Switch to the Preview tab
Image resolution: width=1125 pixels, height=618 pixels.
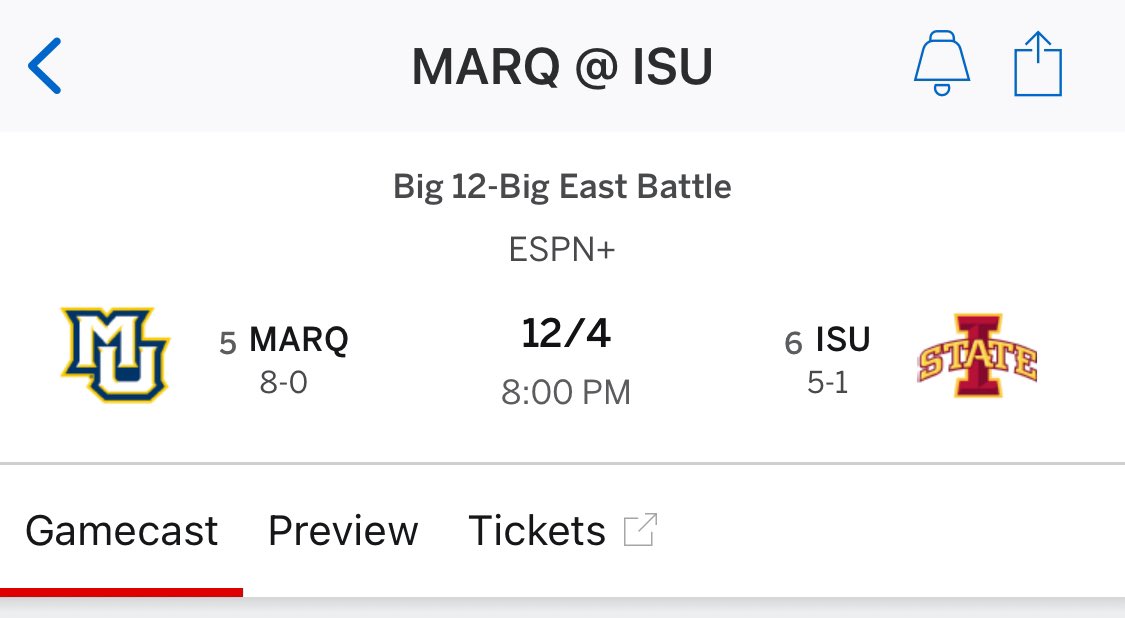[x=343, y=531]
